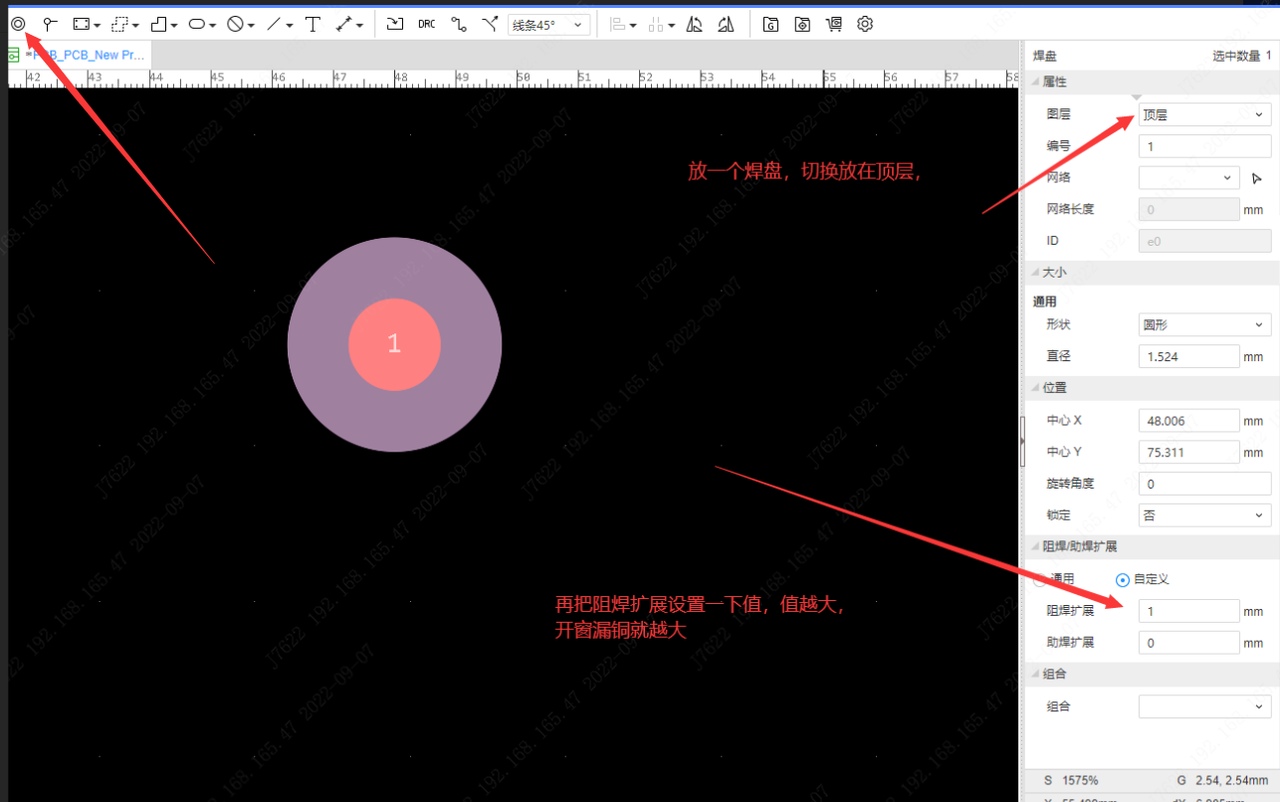Image resolution: width=1280 pixels, height=802 pixels.
Task: Click the 焊盘 panel title
Action: 1044,56
